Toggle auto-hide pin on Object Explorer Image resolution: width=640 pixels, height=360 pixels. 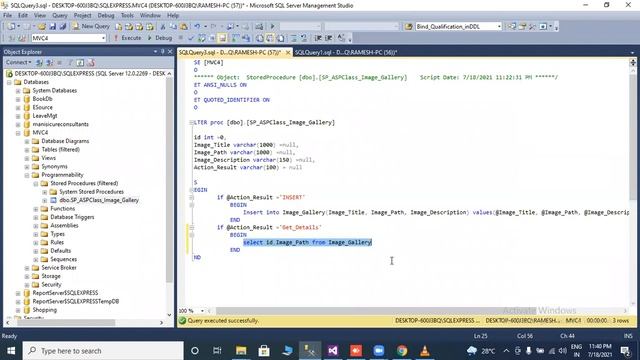point(162,52)
